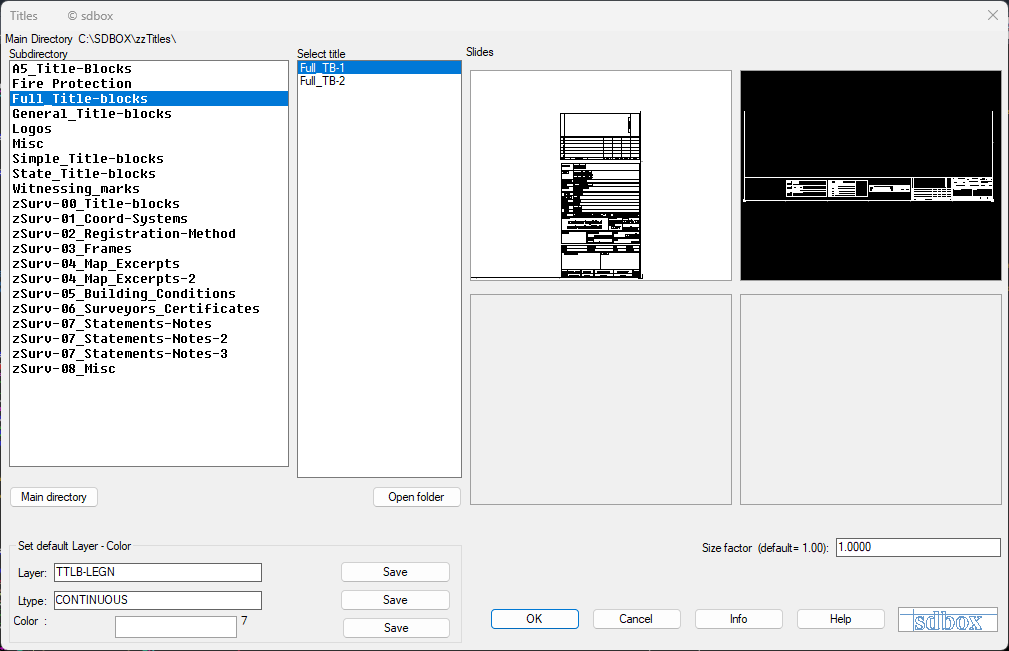Choose zSurv-02_Registration-Method entry

(149, 234)
